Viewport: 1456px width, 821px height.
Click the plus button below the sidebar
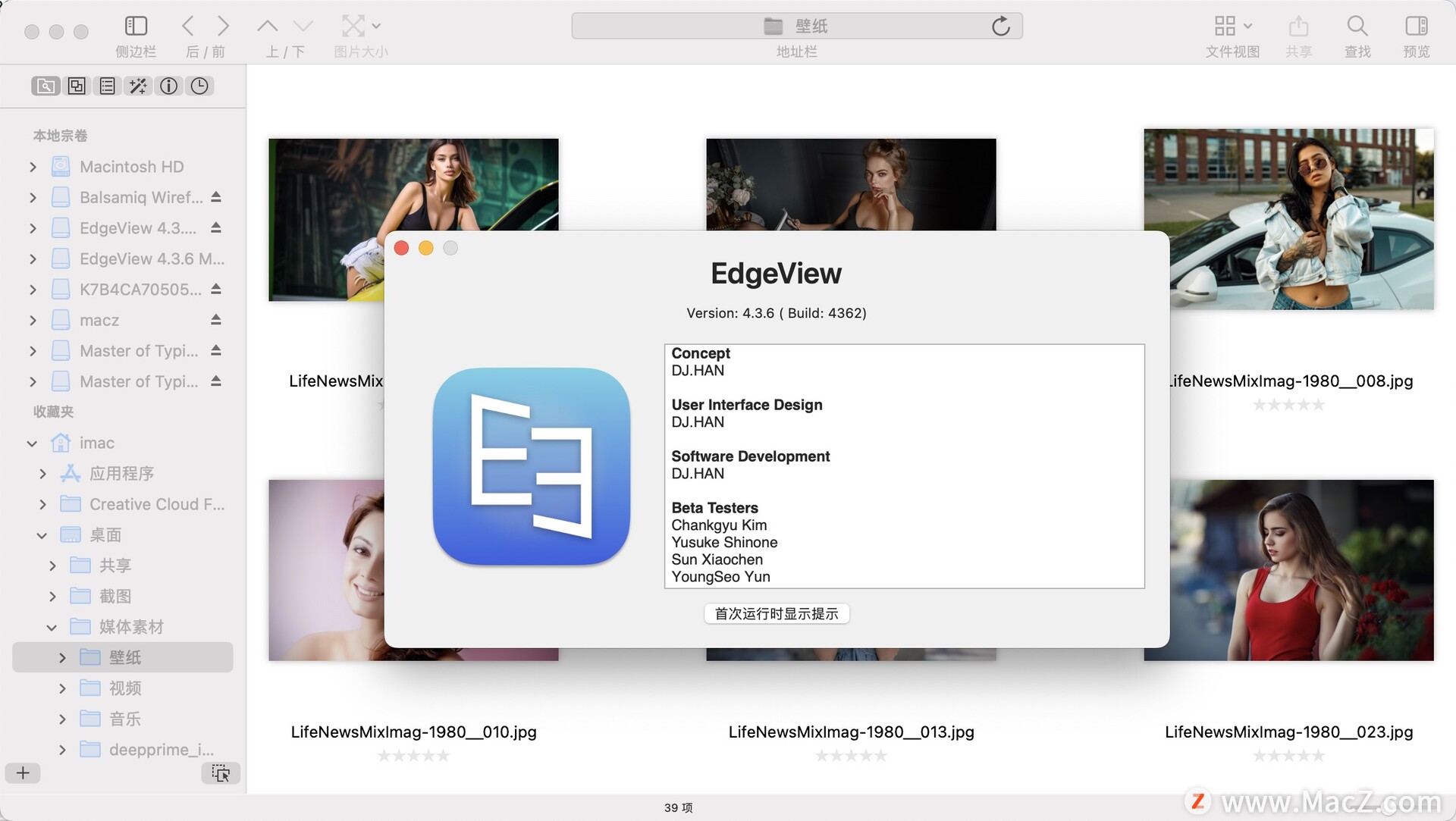click(x=24, y=772)
